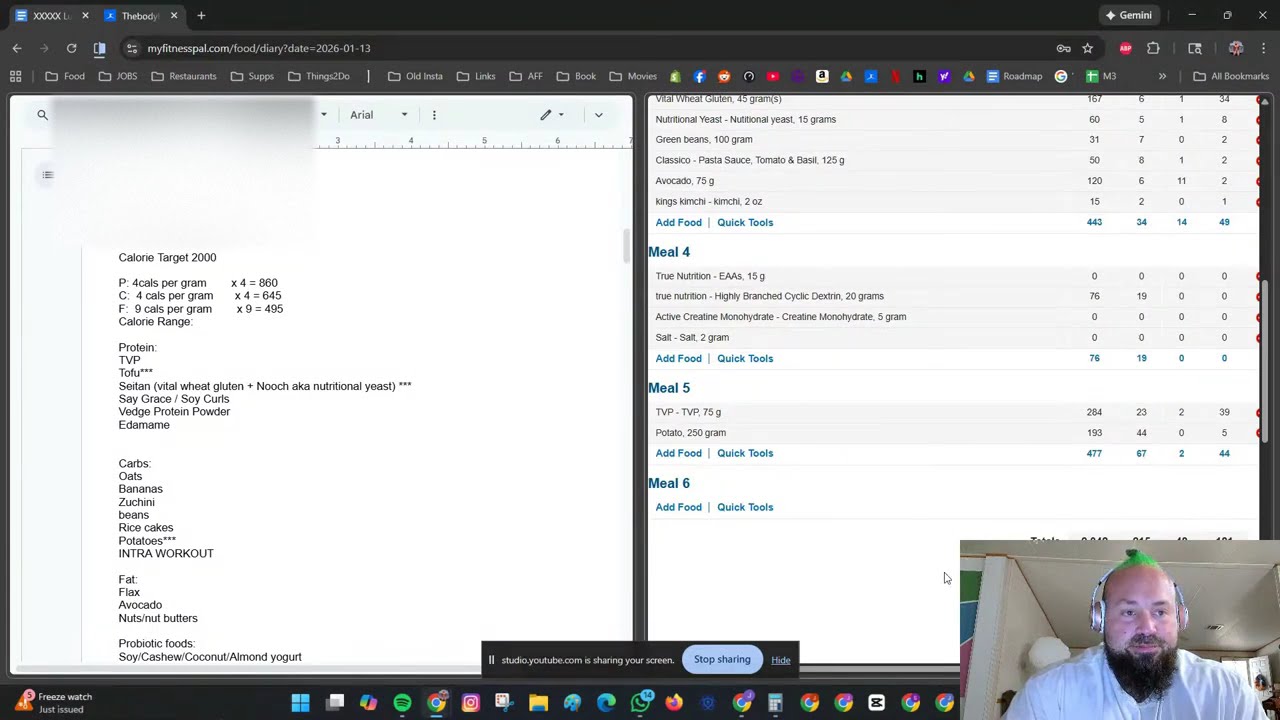Viewport: 1280px width, 720px height.
Task: Open the All Bookmarks folder
Action: [x=1231, y=76]
